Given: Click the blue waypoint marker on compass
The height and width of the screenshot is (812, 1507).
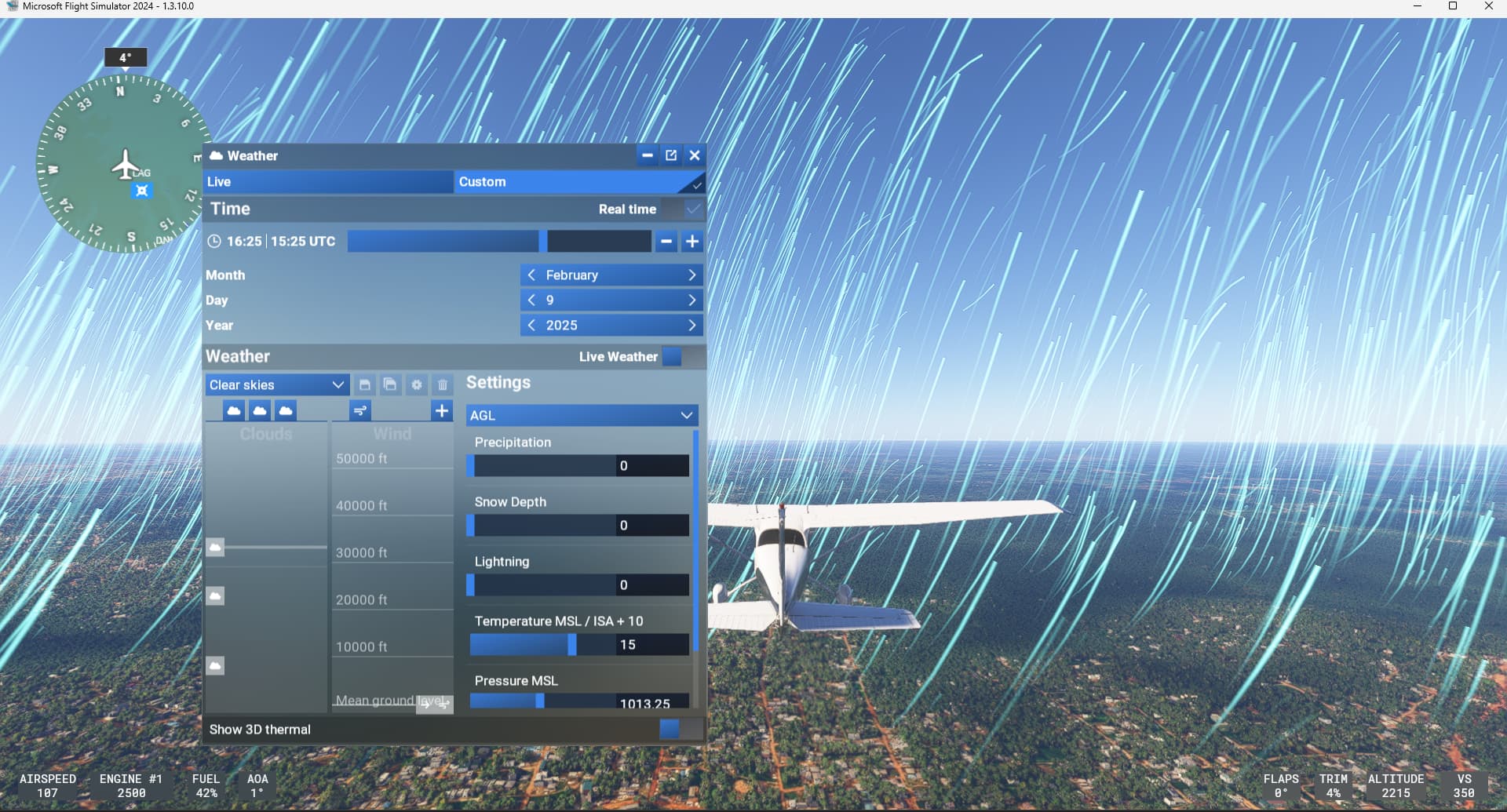Looking at the screenshot, I should point(142,191).
